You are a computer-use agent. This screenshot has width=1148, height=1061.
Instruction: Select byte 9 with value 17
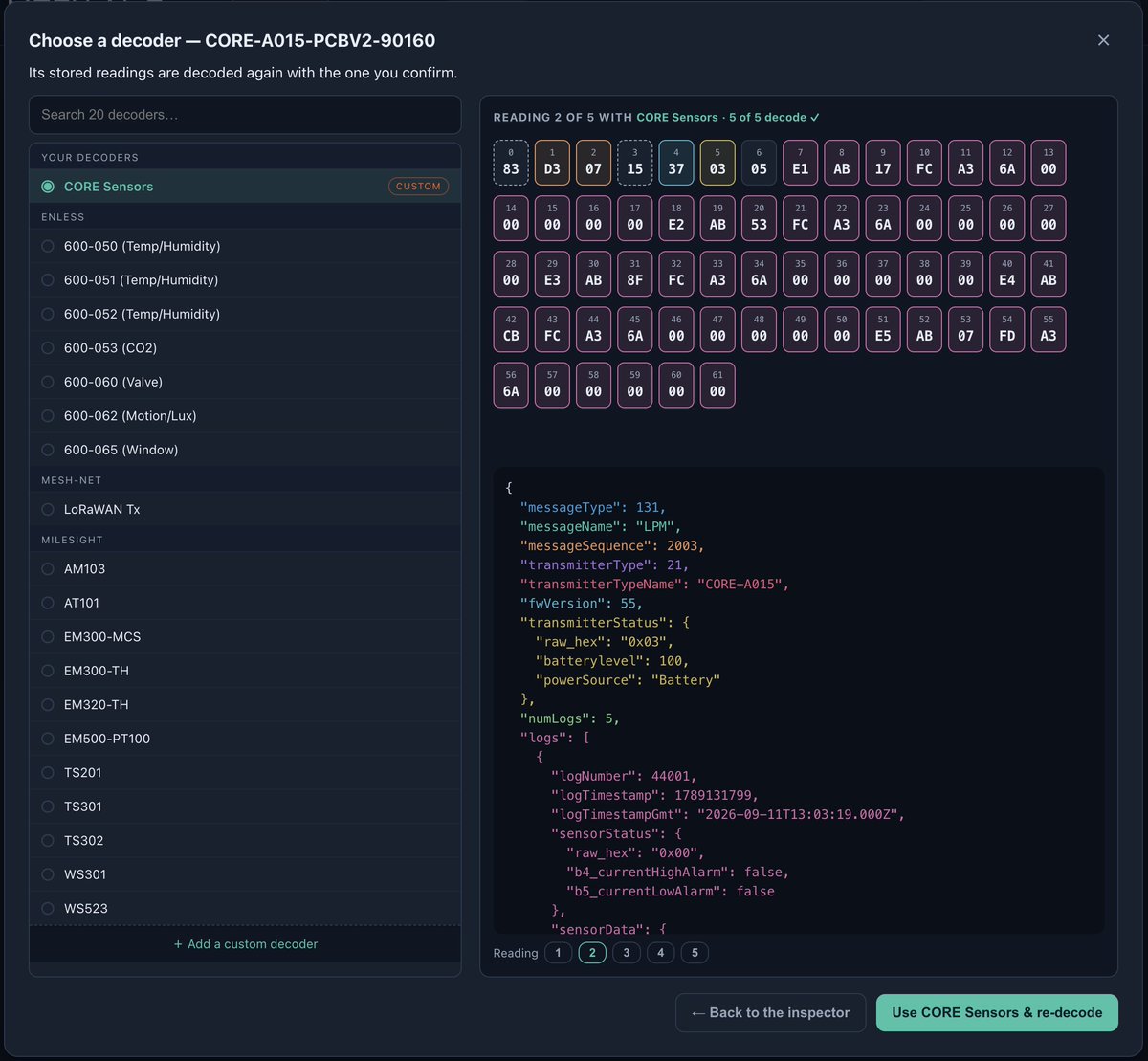click(883, 163)
